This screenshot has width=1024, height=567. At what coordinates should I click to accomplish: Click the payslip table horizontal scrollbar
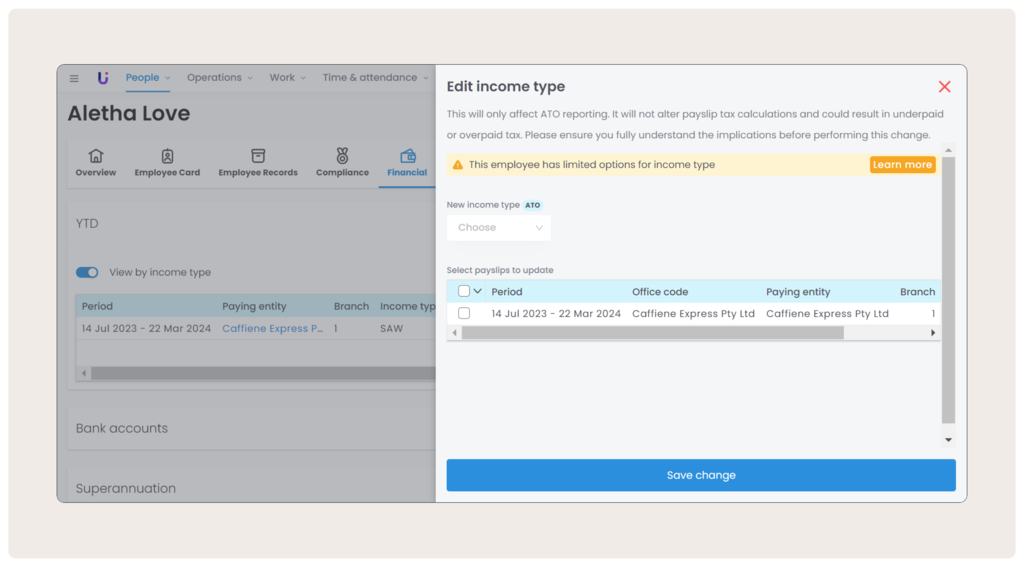tap(652, 333)
